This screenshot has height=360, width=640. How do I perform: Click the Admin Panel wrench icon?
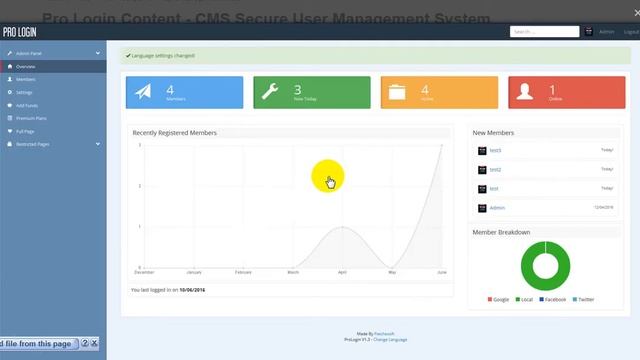[10, 53]
